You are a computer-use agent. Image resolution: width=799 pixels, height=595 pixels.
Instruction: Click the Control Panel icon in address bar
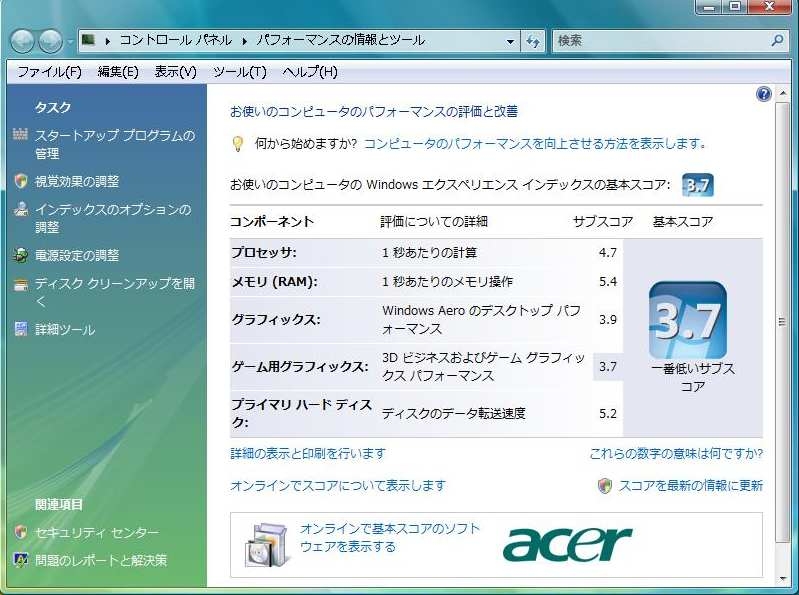89,40
